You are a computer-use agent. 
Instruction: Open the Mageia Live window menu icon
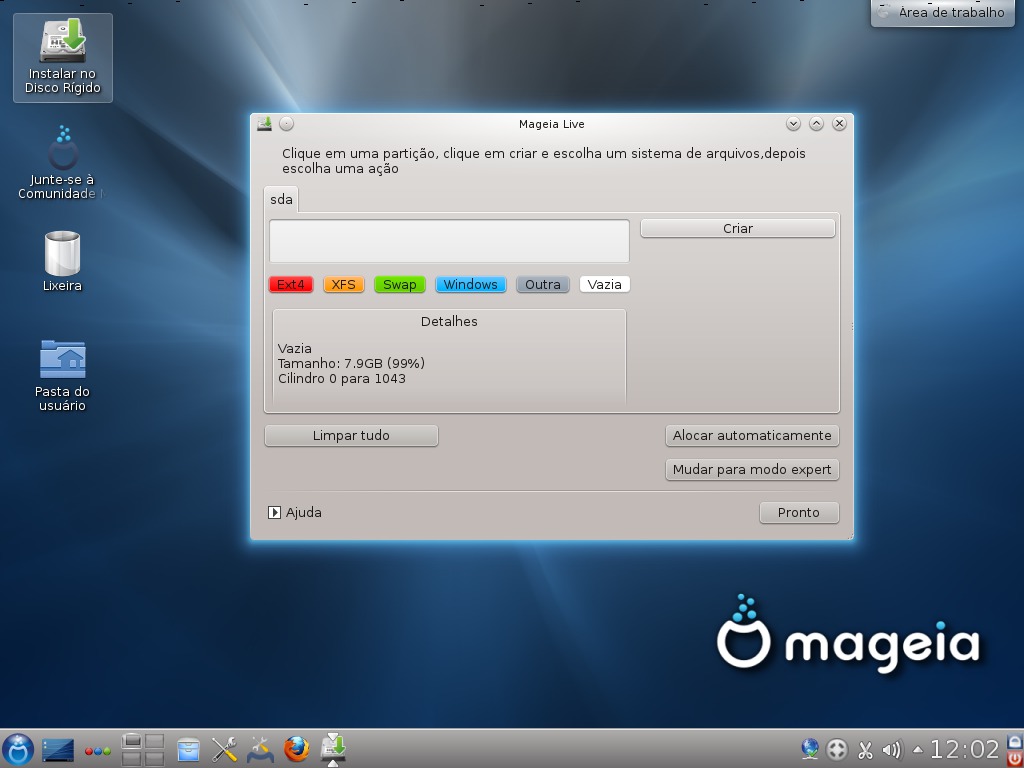coord(264,123)
